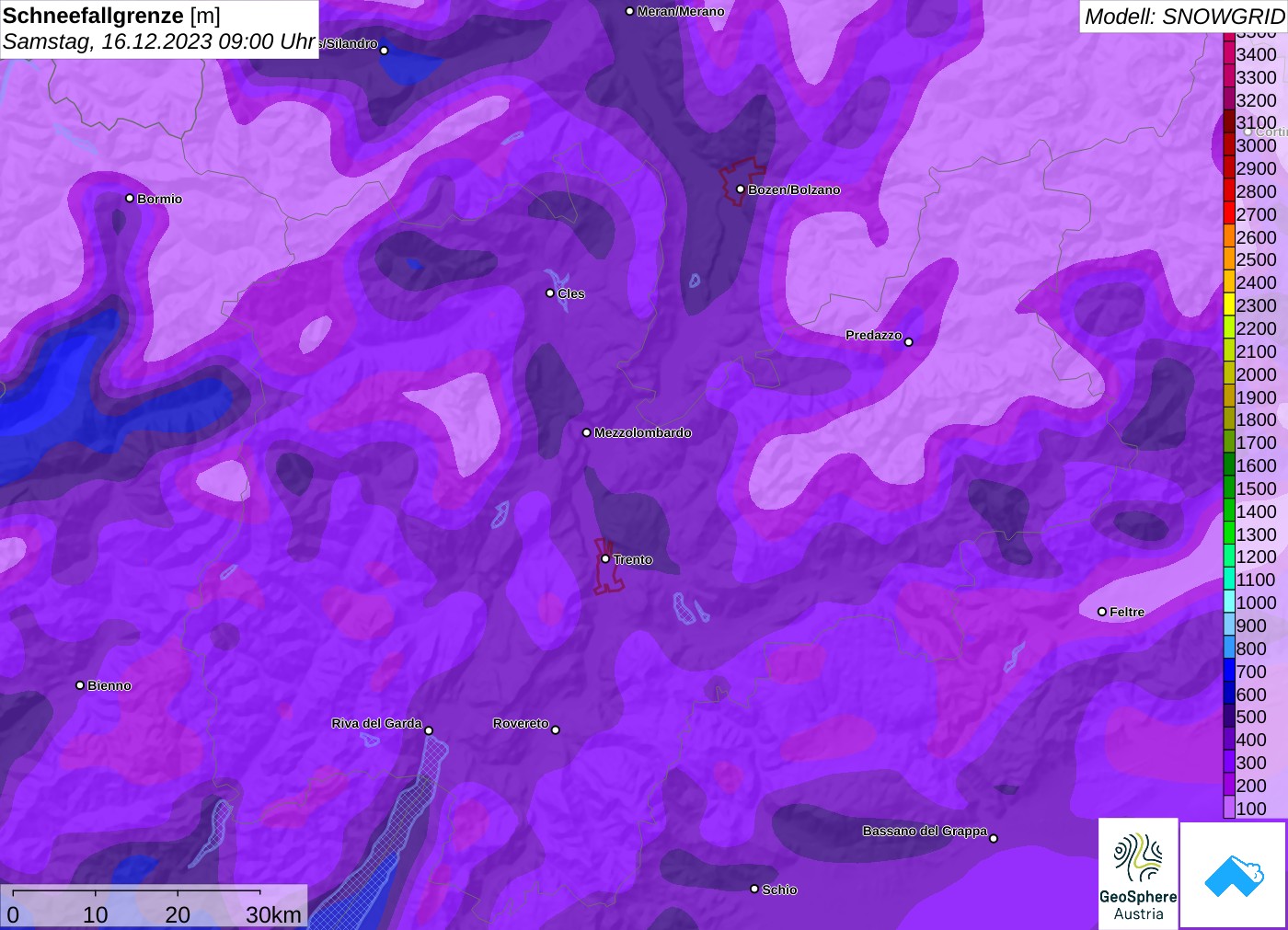This screenshot has width=1288, height=930.
Task: Click the 0 mark on scale bar
Action: (13, 914)
